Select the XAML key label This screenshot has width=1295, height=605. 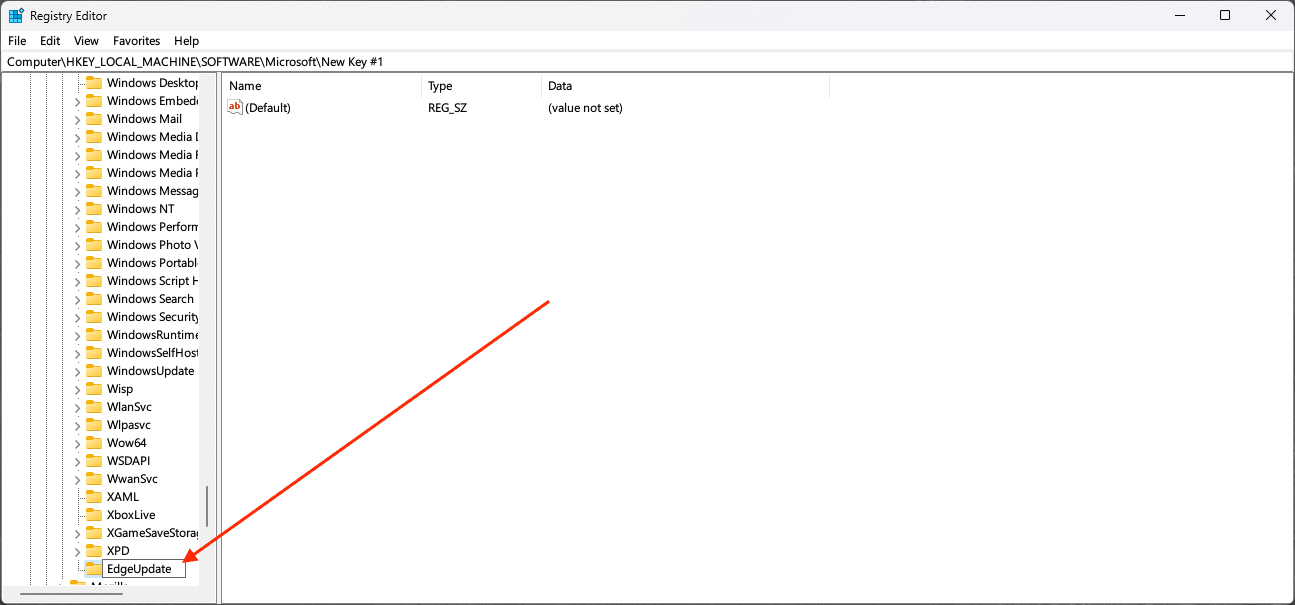[123, 497]
